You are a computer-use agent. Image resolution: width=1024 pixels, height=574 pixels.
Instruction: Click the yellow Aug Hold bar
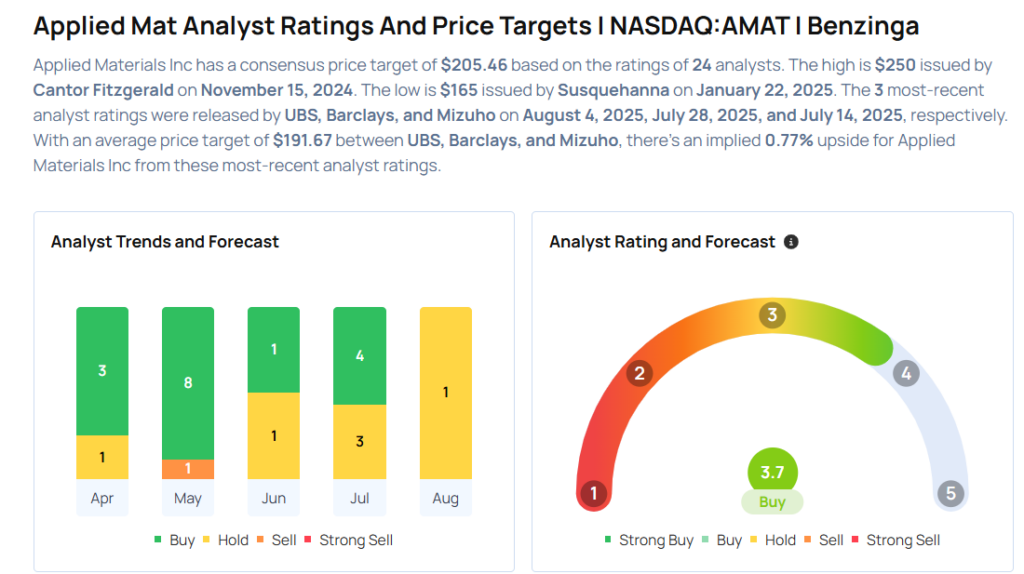(x=445, y=392)
